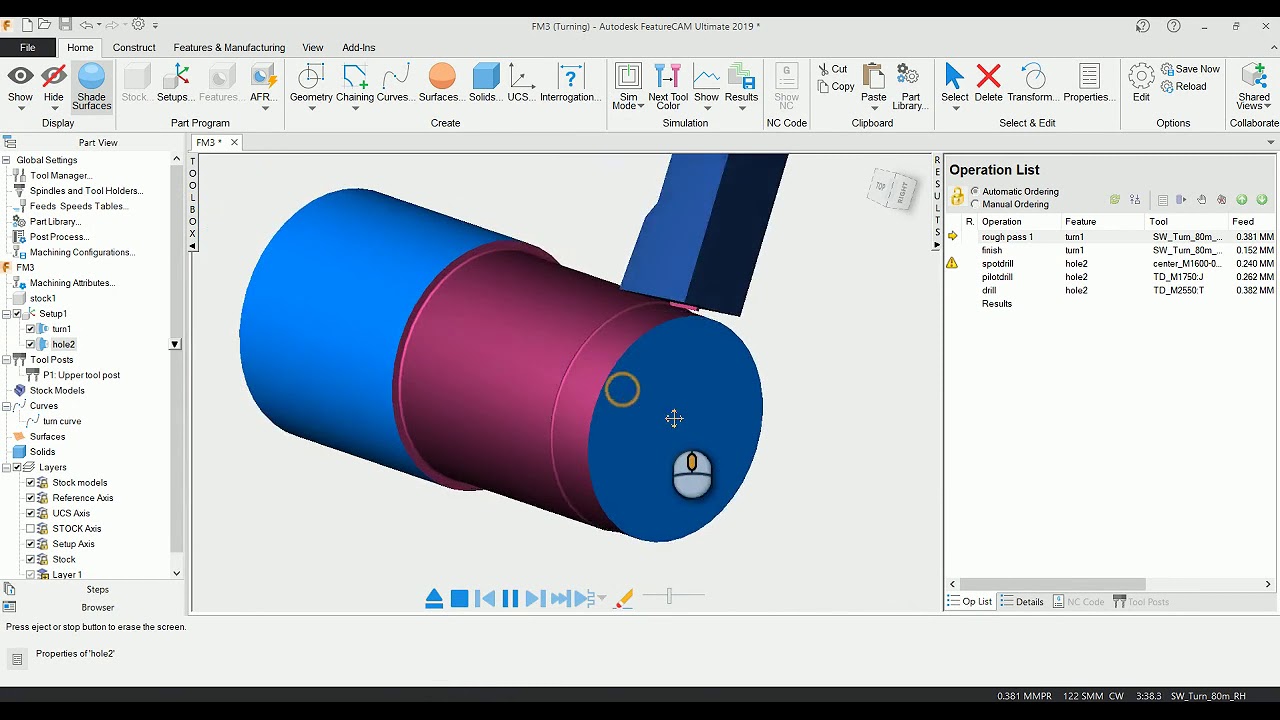The height and width of the screenshot is (720, 1280).
Task: Collapse the Setup1 tree node
Action: [x=6, y=314]
